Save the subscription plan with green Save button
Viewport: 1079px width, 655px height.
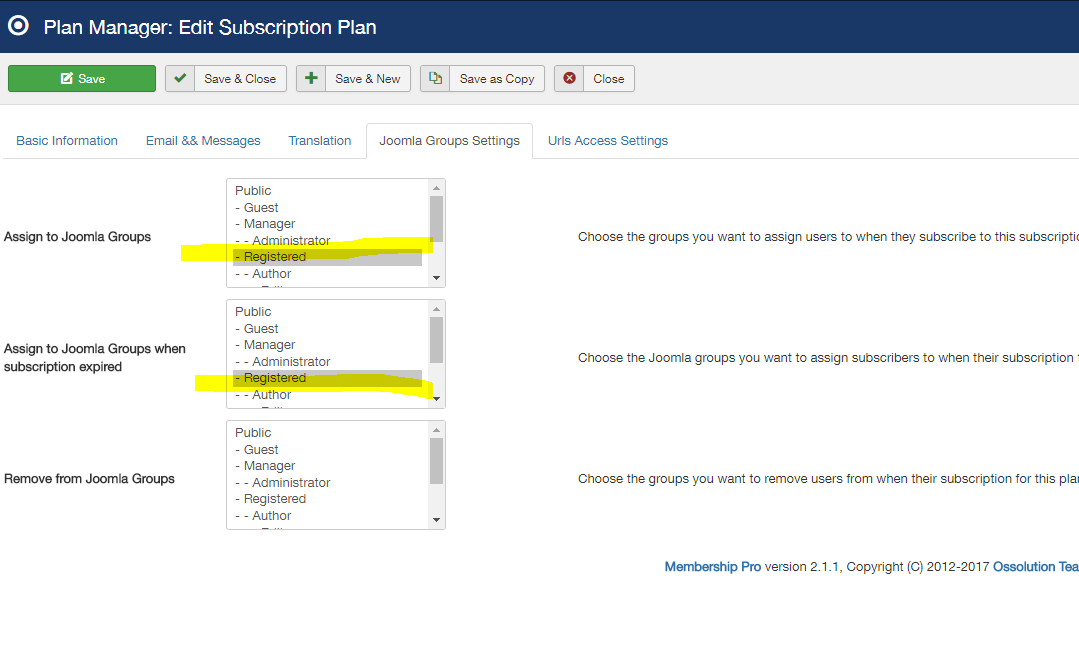[82, 78]
